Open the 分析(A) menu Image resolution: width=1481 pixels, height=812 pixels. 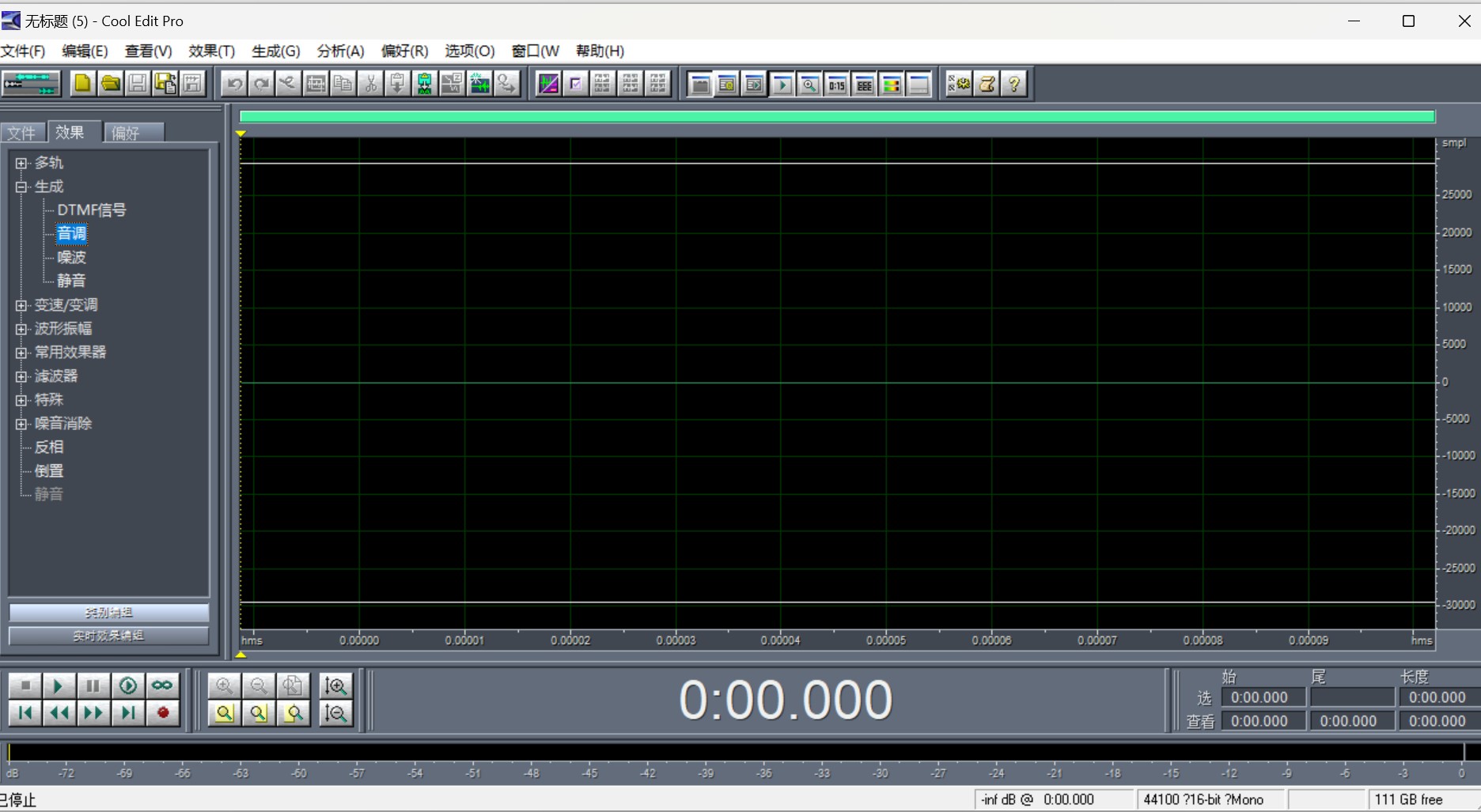340,51
